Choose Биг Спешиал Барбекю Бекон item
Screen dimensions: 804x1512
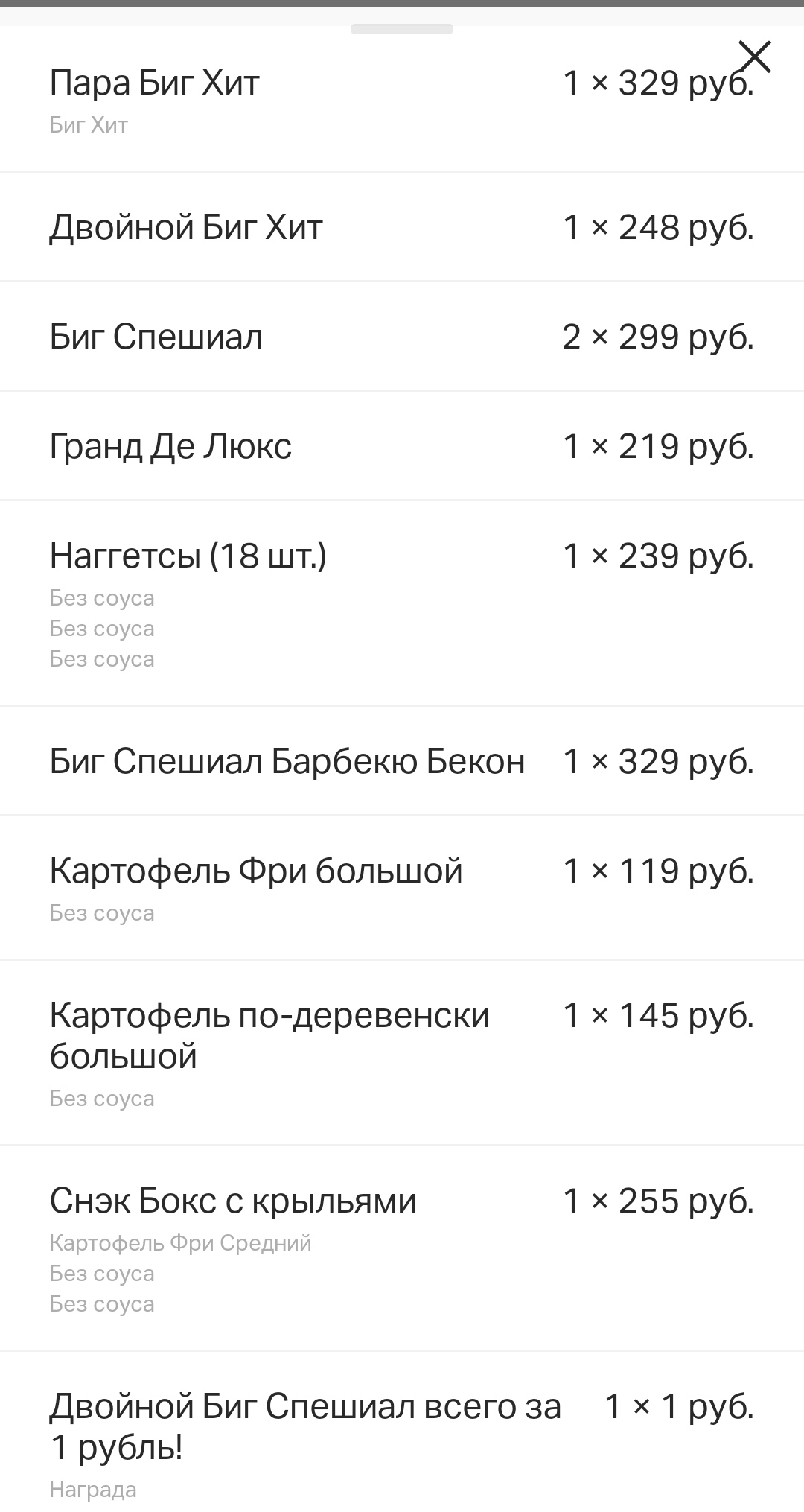[287, 761]
